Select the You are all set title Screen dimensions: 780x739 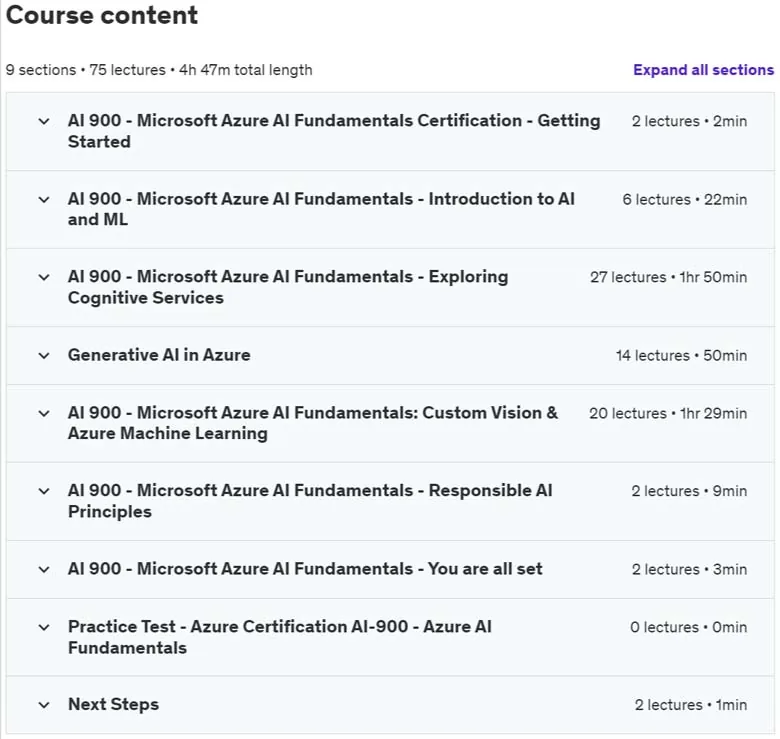305,569
